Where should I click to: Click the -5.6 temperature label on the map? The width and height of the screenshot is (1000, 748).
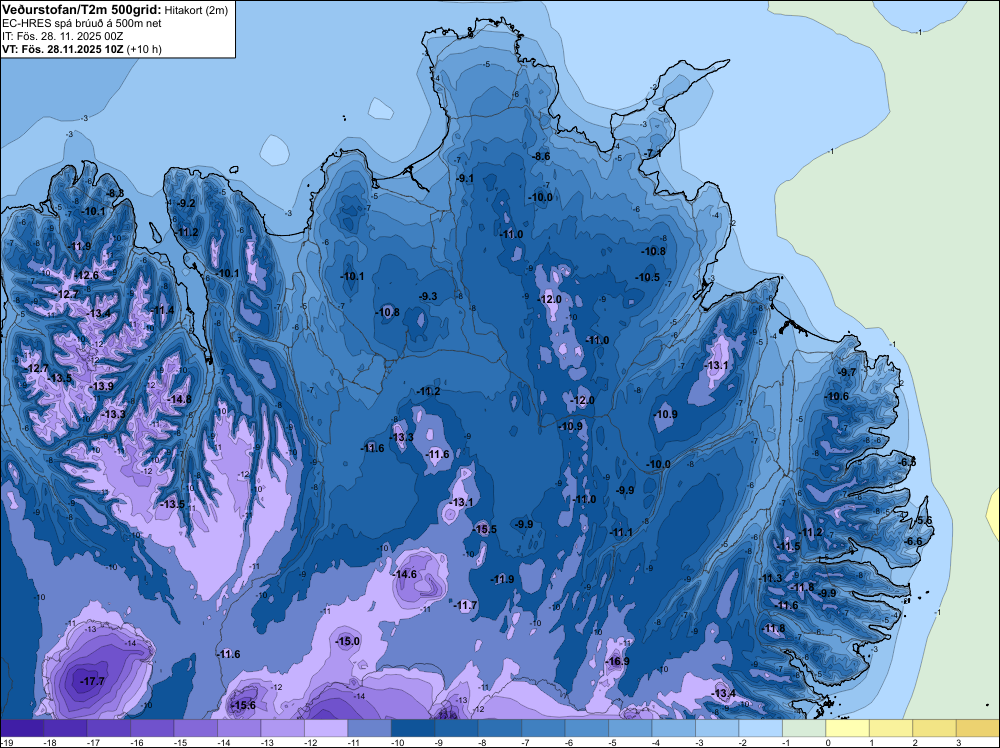coord(923,521)
